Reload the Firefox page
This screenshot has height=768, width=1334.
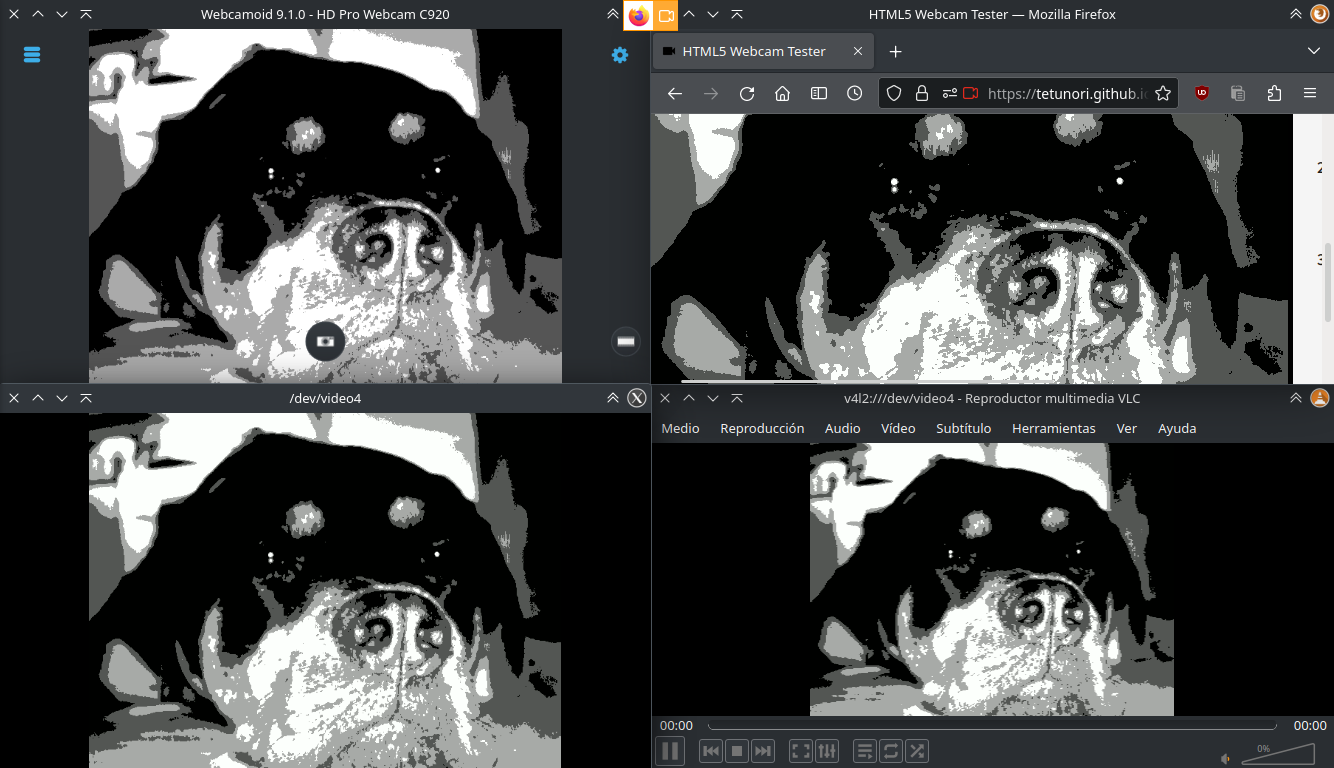click(x=747, y=93)
